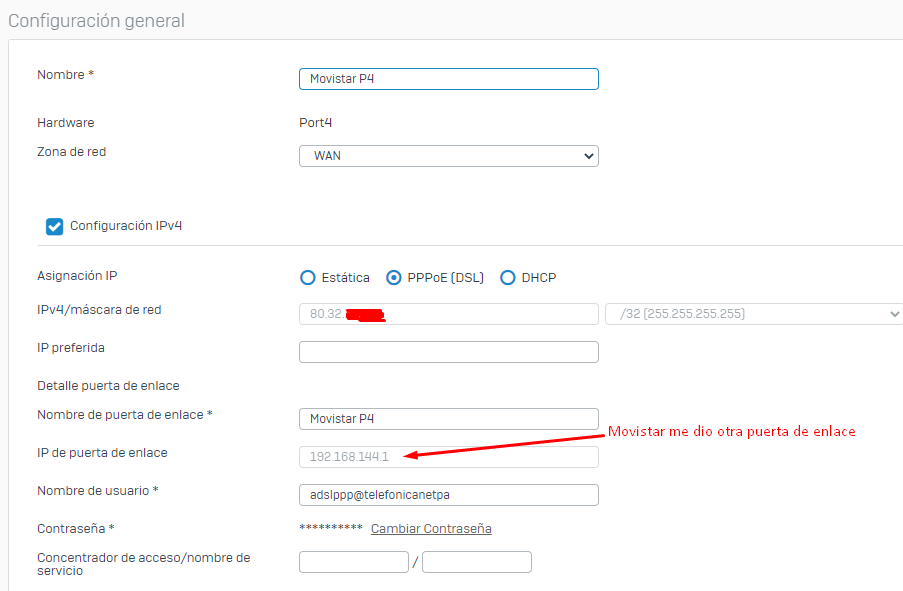This screenshot has width=903, height=591.
Task: Select the Nombre field containing Movistar P4
Action: click(448, 78)
